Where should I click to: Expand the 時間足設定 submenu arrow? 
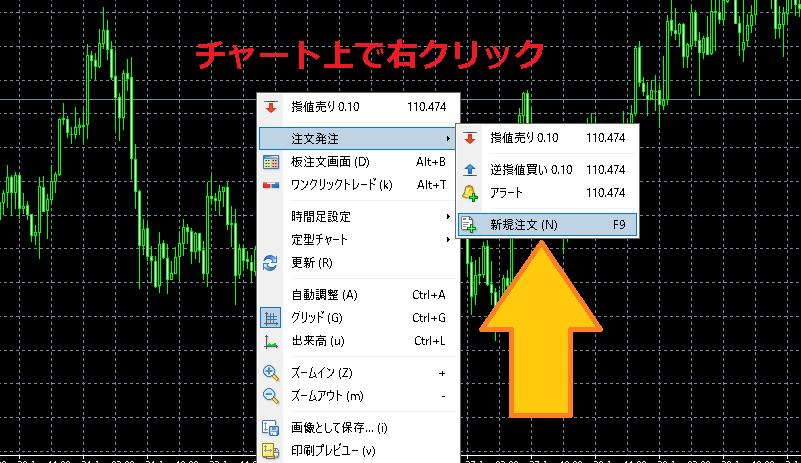coord(448,217)
